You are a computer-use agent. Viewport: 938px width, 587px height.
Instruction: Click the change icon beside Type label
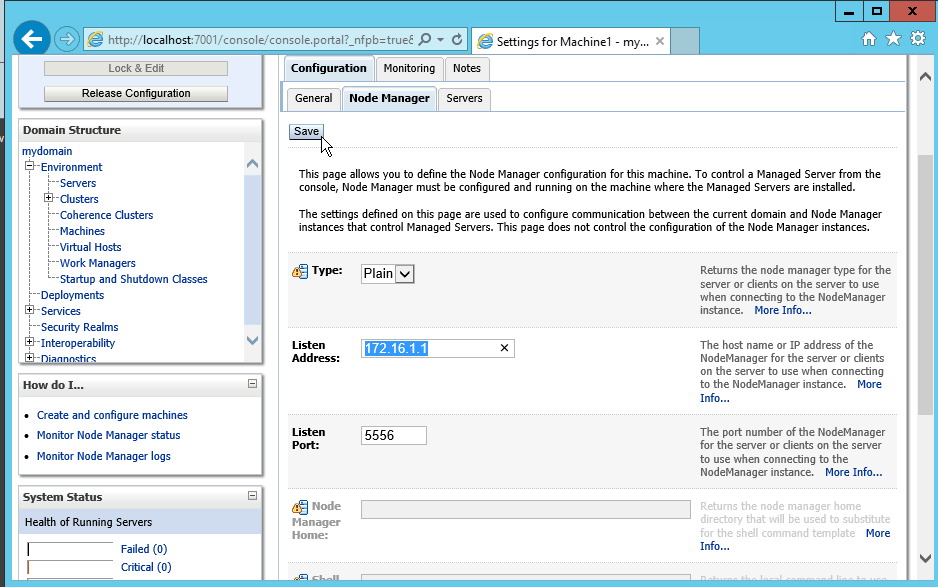[299, 271]
